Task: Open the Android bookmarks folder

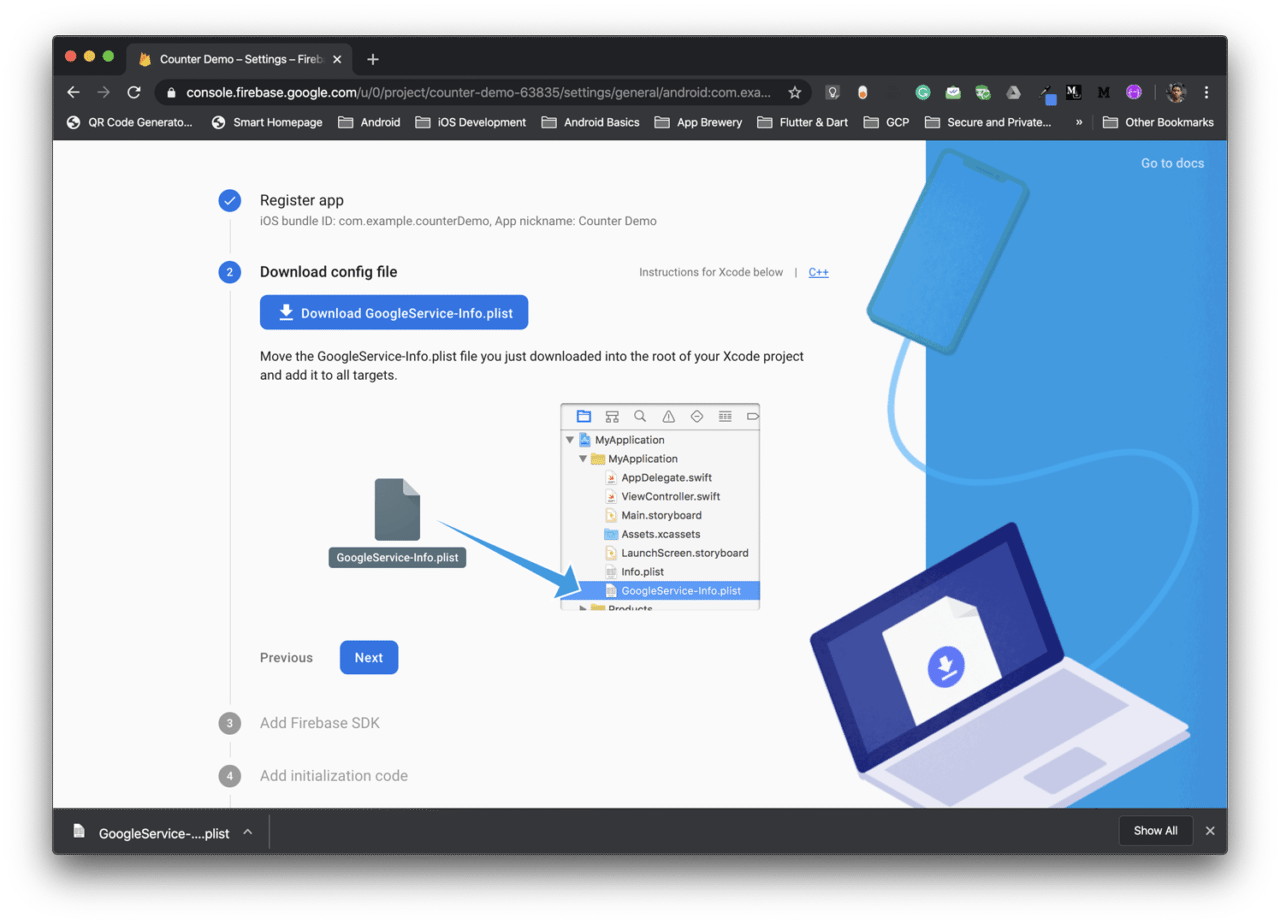Action: click(x=369, y=122)
